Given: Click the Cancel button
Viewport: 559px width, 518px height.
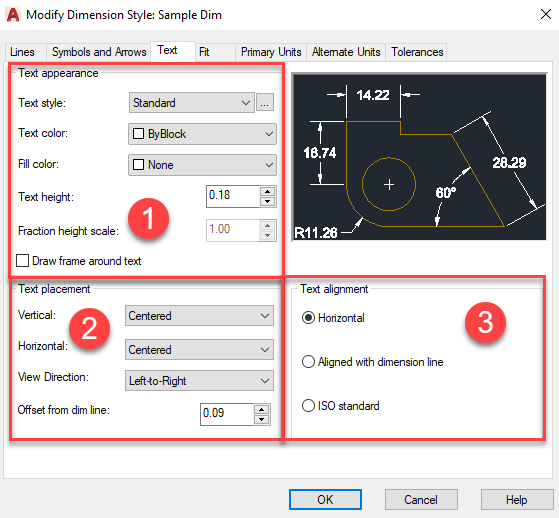Looking at the screenshot, I should point(421,499).
